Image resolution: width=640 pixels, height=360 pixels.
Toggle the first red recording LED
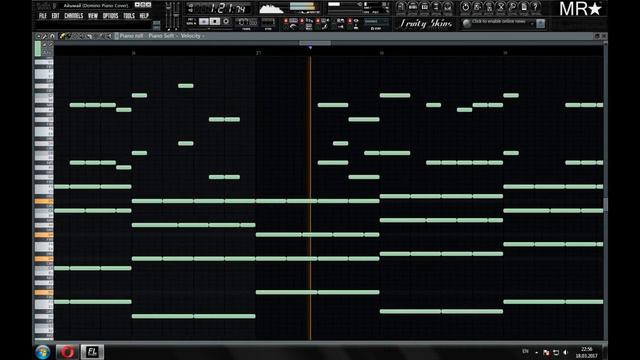(x=286, y=21)
